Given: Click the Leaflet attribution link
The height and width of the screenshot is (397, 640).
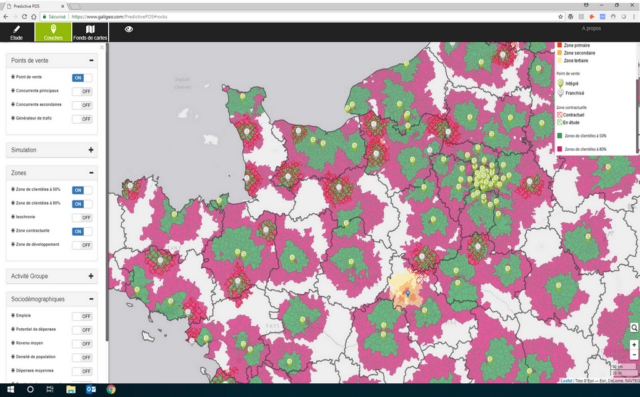Looking at the screenshot, I should [x=566, y=380].
